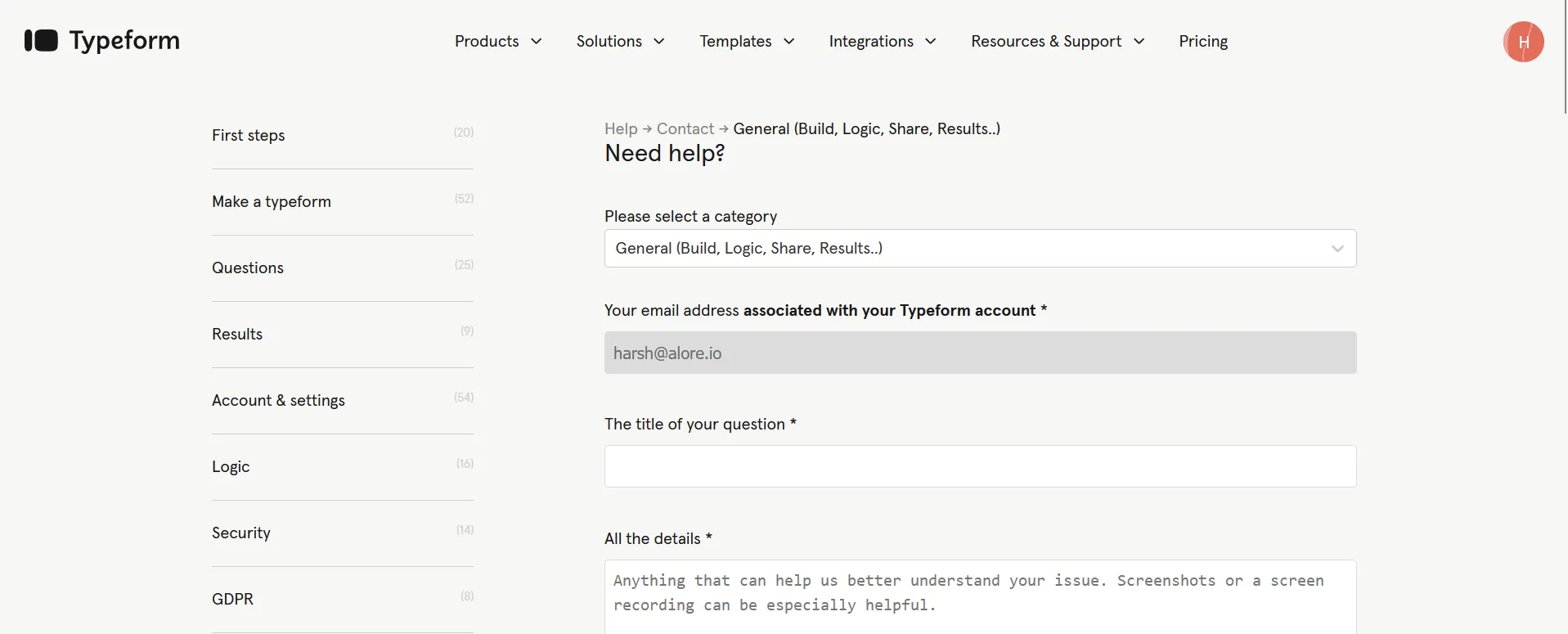Viewport: 1568px width, 634px height.
Task: Click the (54) count beside Account & settings
Action: (x=464, y=397)
